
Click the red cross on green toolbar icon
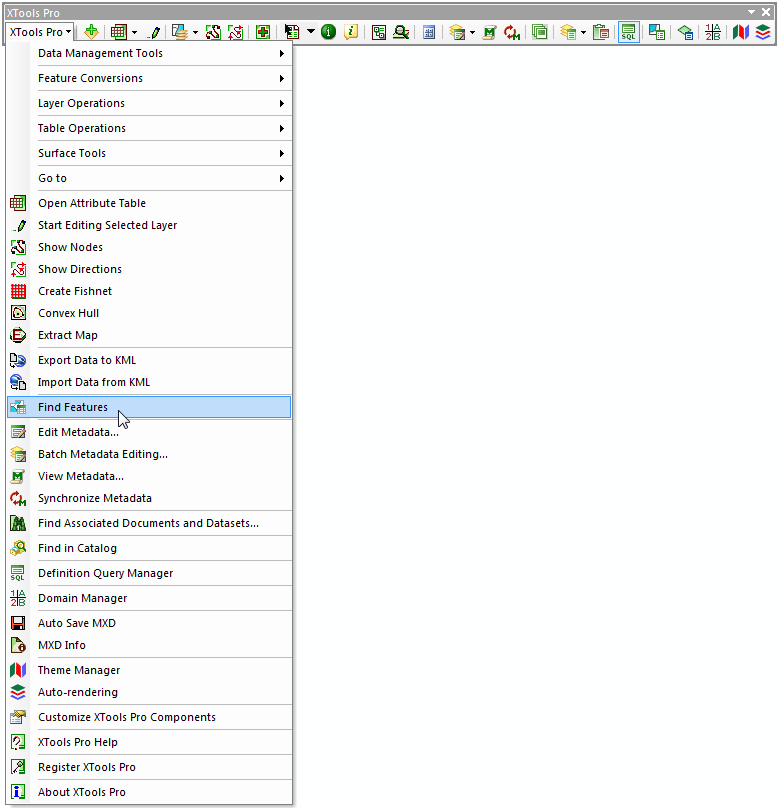[x=263, y=32]
